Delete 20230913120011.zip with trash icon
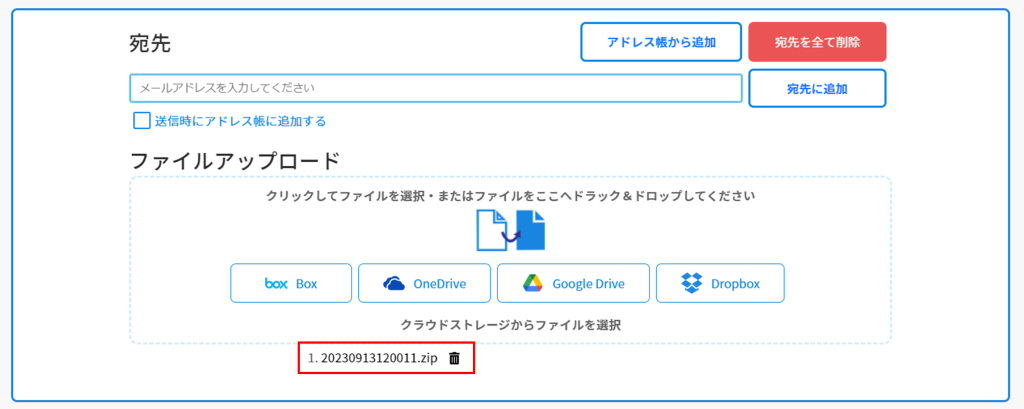 tap(455, 358)
